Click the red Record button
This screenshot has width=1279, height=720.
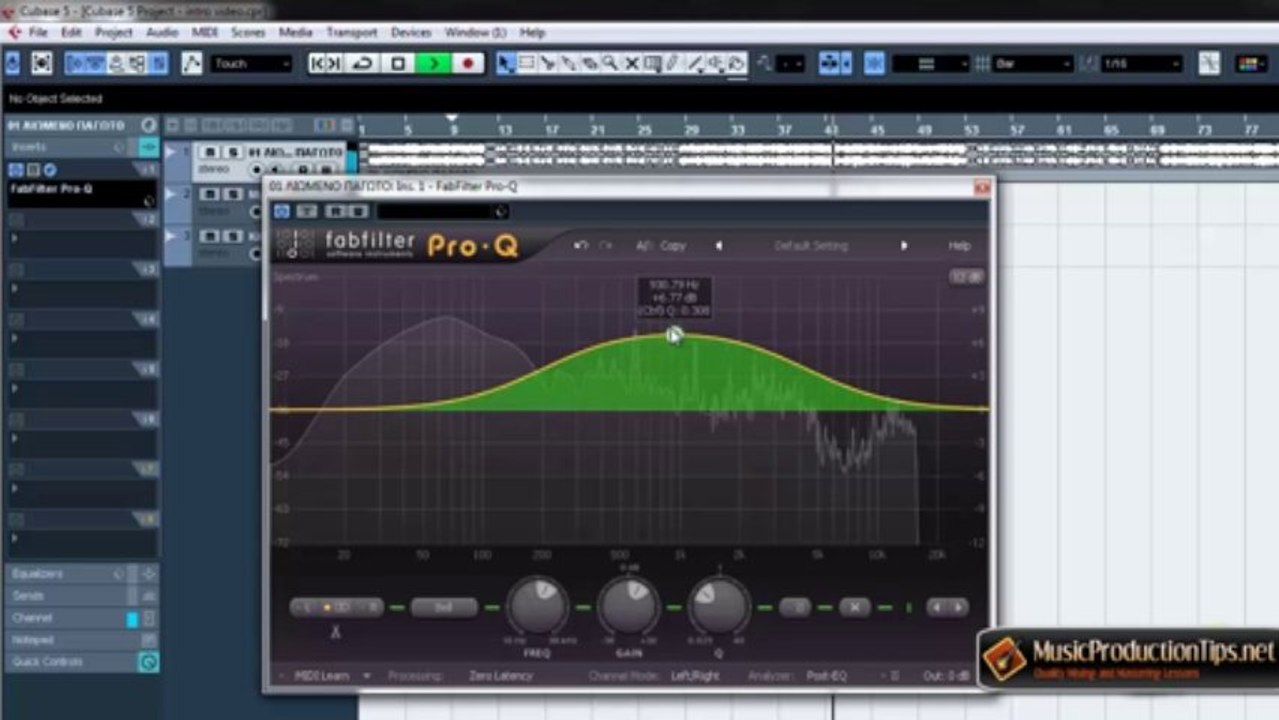467,63
